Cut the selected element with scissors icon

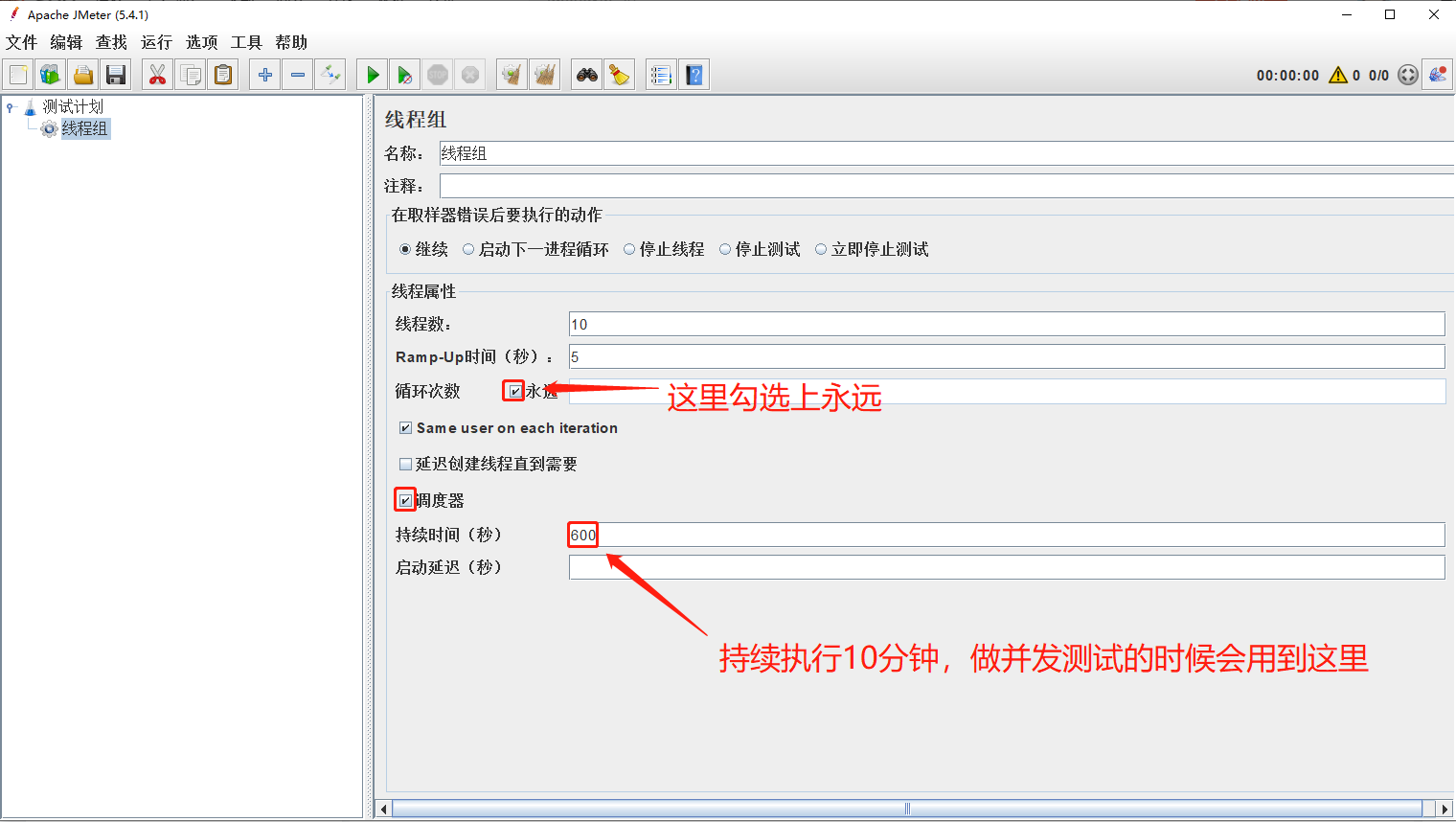[158, 75]
